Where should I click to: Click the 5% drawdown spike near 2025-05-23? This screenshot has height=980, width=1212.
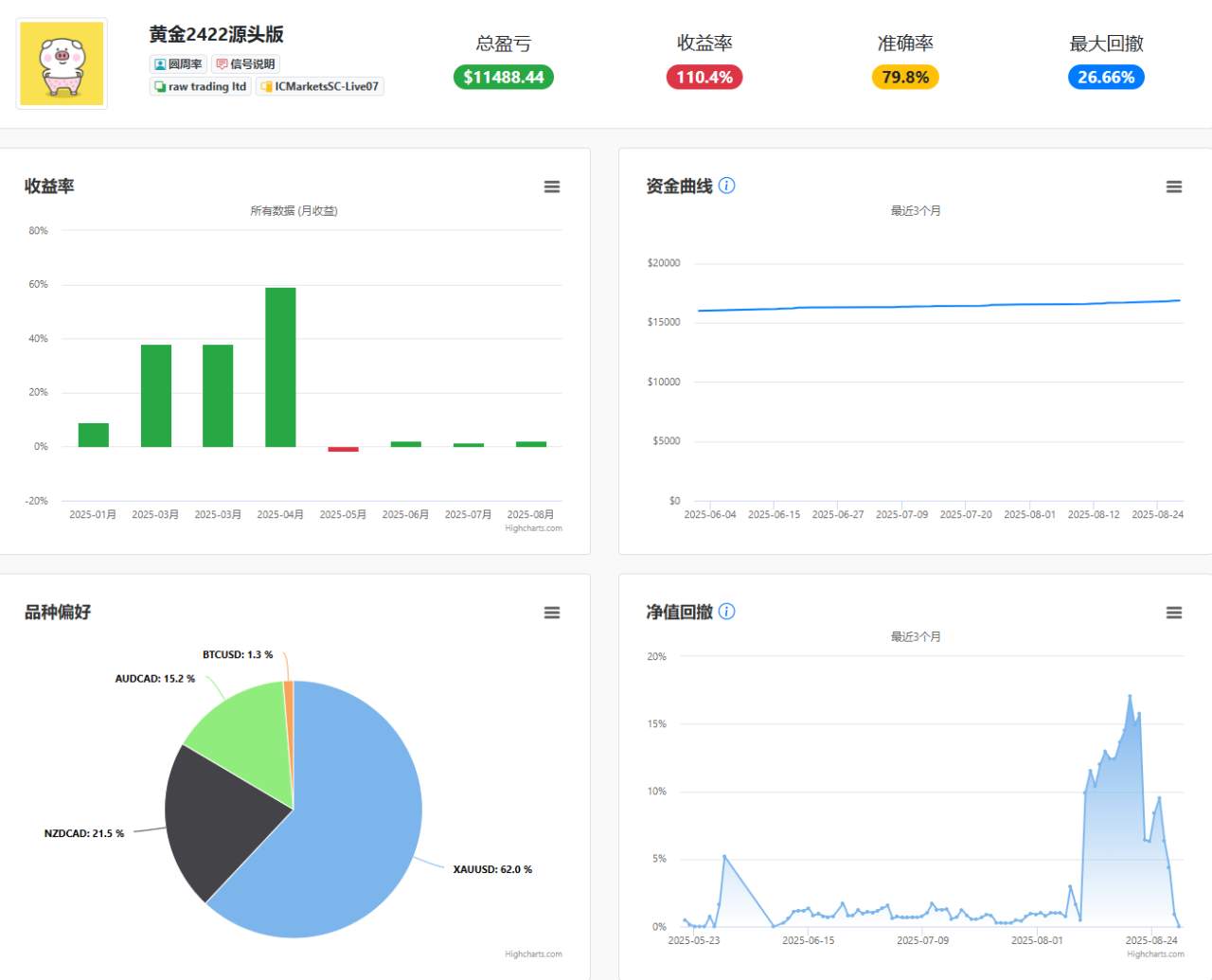point(724,857)
